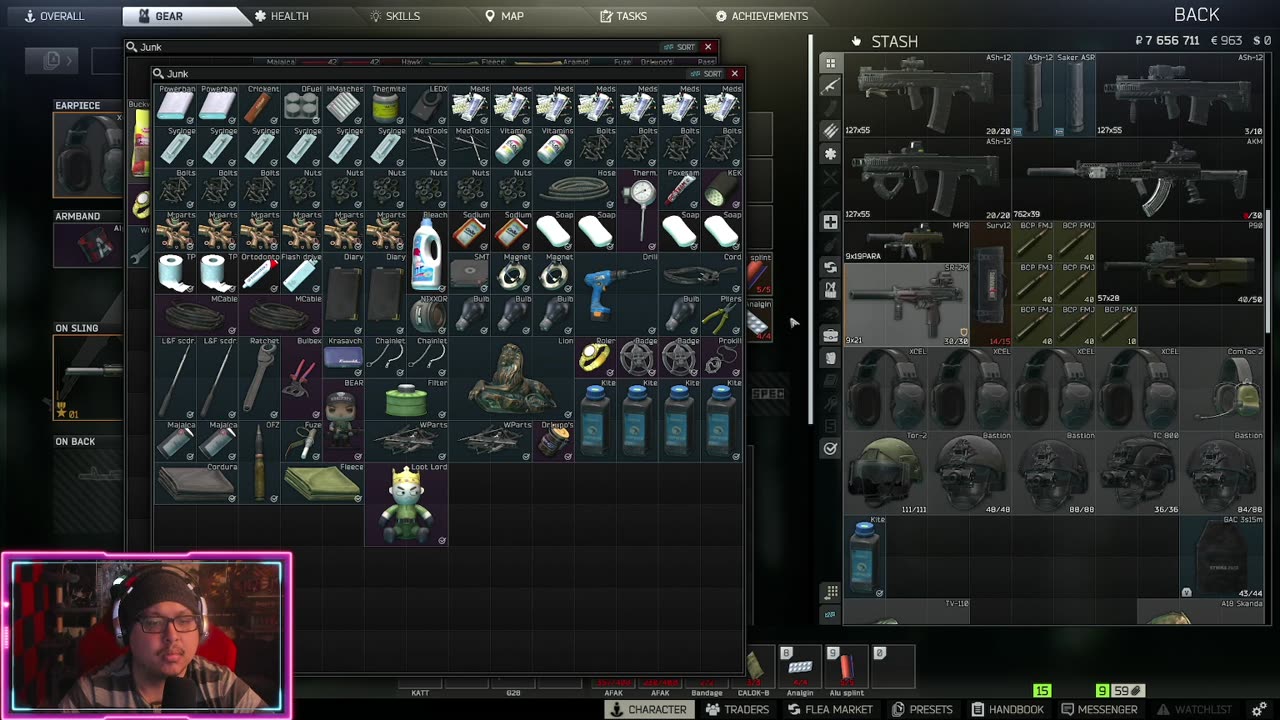Select the LEDX item in Junk box
1280x720 pixels.
click(428, 105)
